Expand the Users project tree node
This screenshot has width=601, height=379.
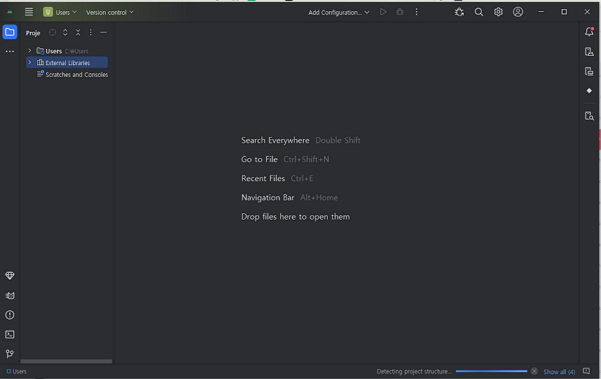coord(30,51)
